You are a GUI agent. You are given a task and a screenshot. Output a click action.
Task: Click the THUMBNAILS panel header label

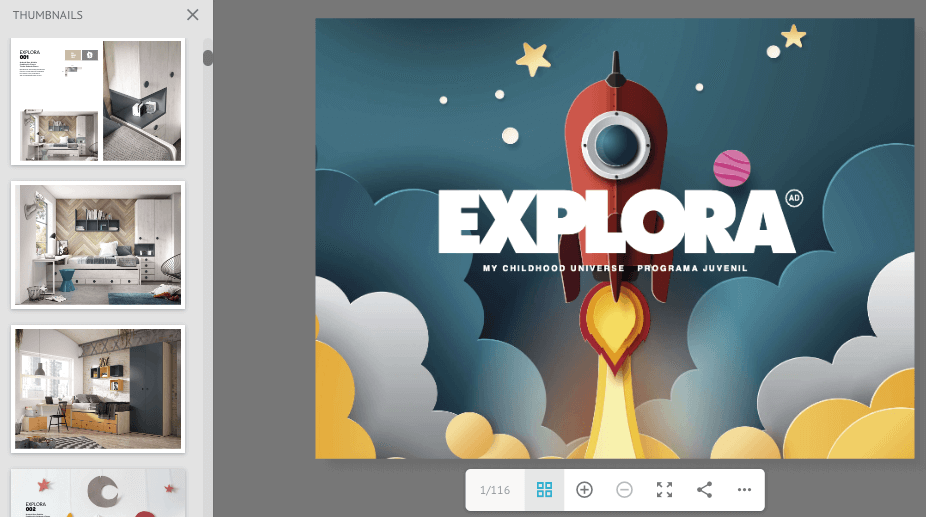48,15
